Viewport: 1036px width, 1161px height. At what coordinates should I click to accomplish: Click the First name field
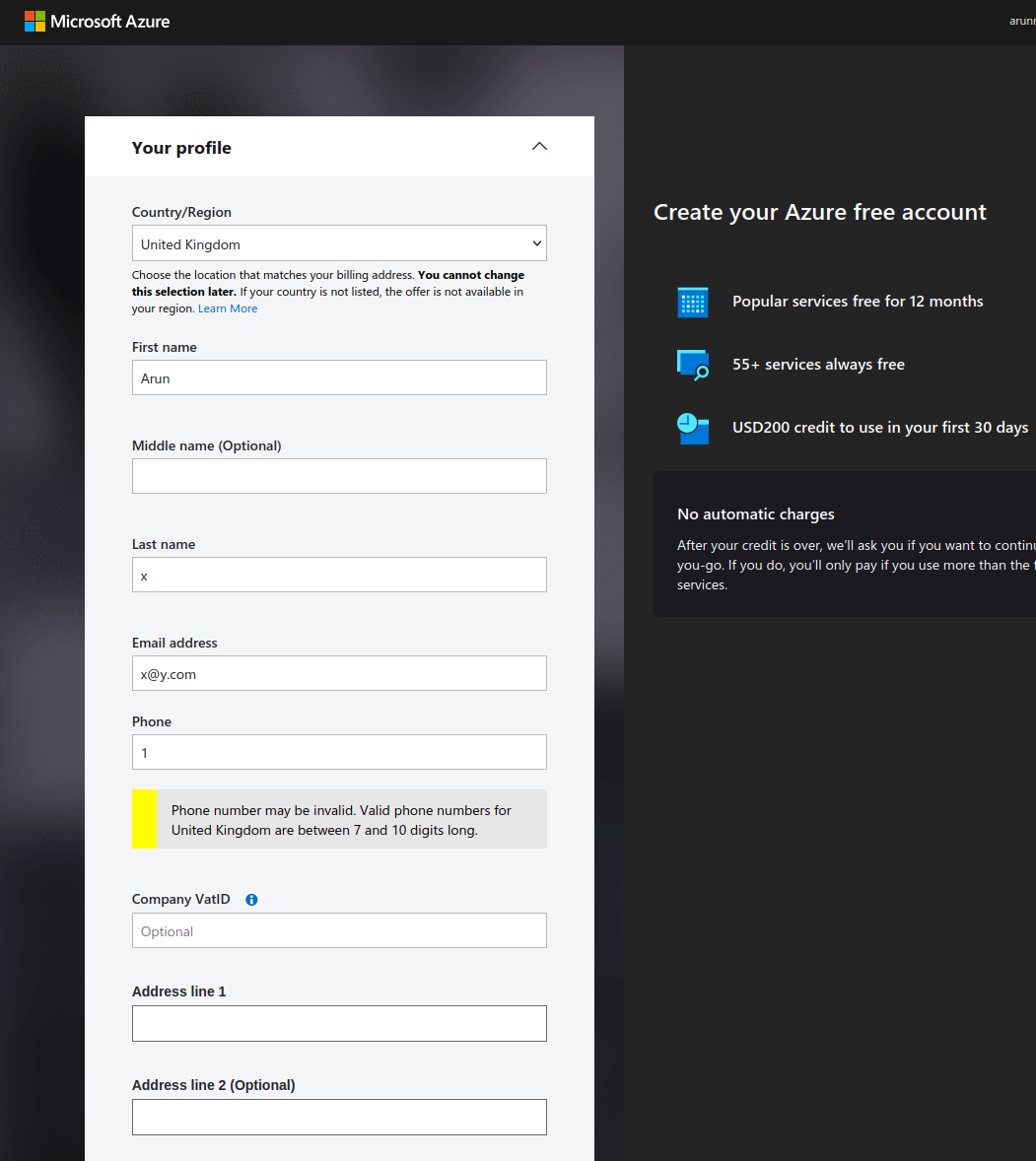click(x=339, y=377)
